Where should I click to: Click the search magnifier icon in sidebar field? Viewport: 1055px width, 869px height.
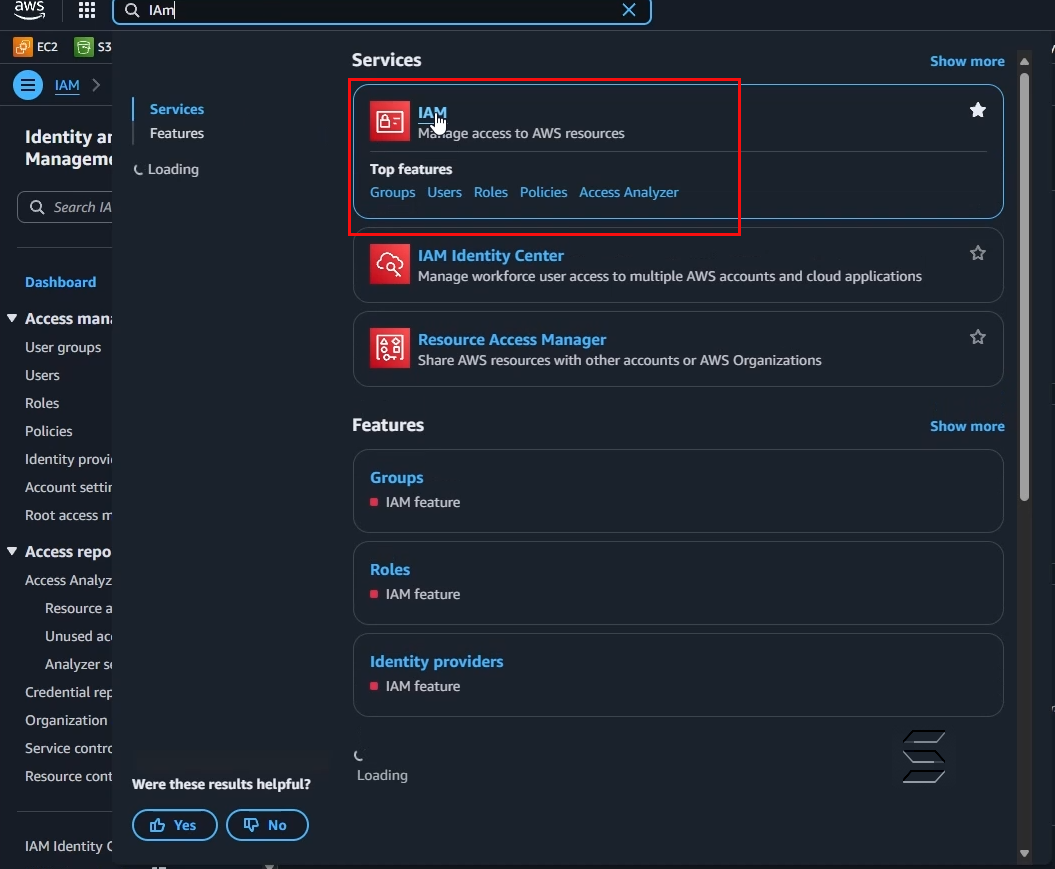(x=37, y=207)
